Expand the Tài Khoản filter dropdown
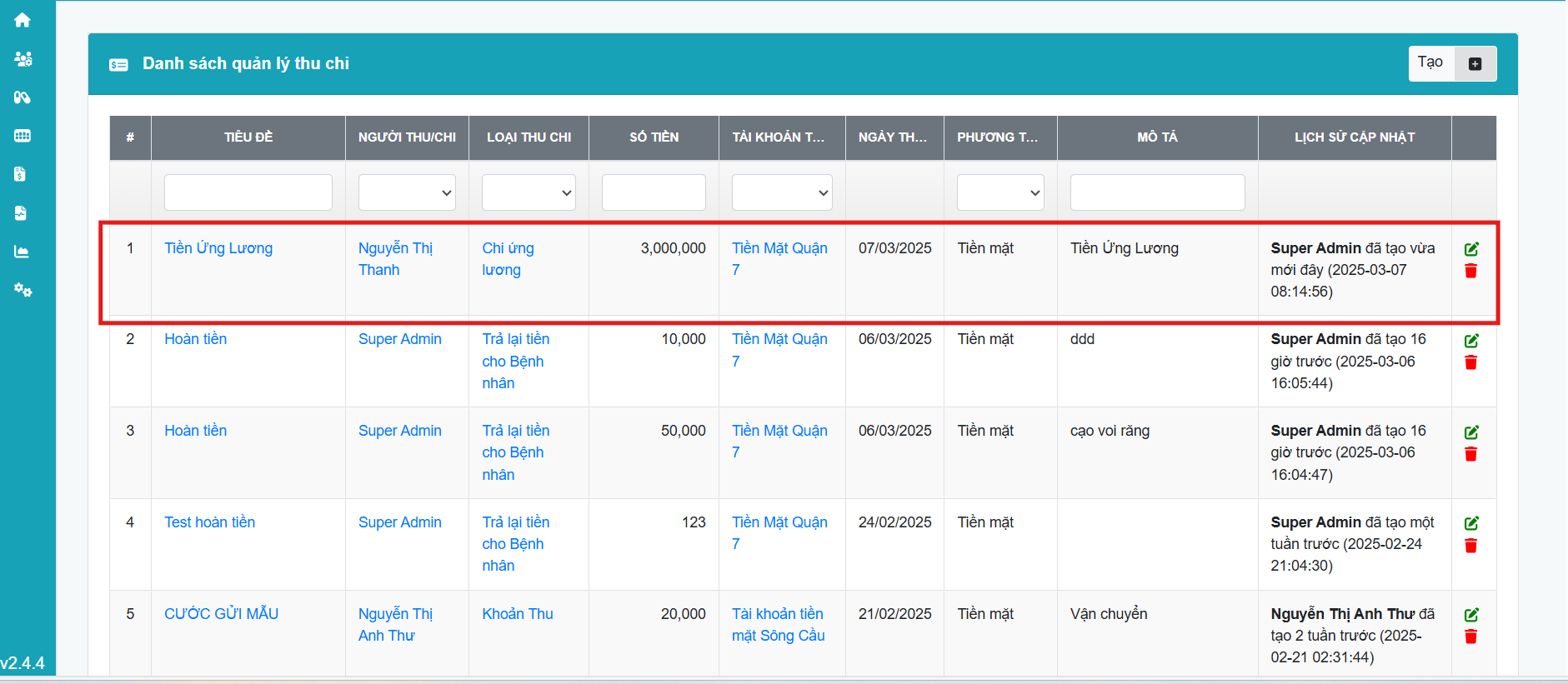Image resolution: width=1568 pixels, height=684 pixels. (782, 192)
